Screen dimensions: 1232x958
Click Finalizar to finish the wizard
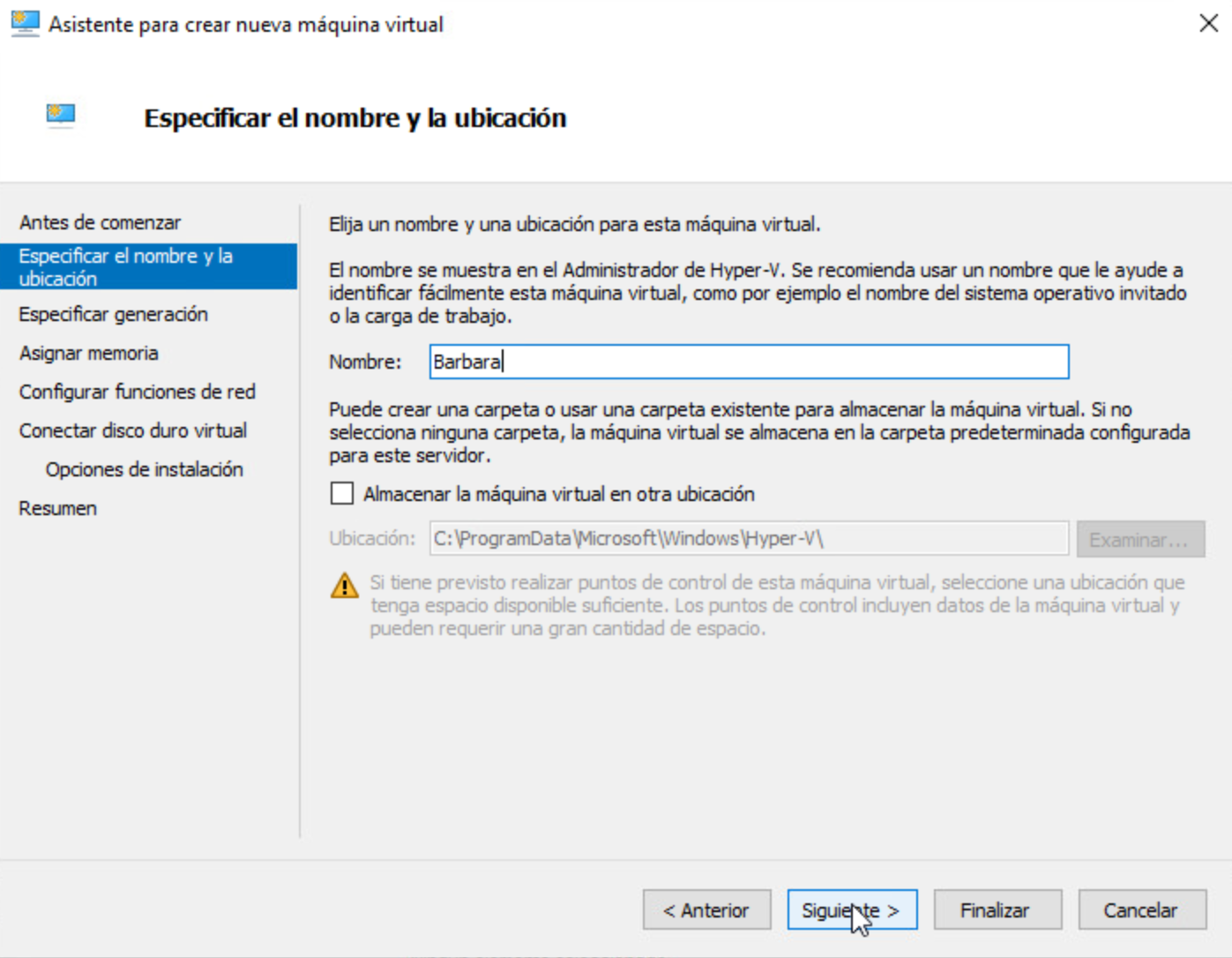[997, 910]
